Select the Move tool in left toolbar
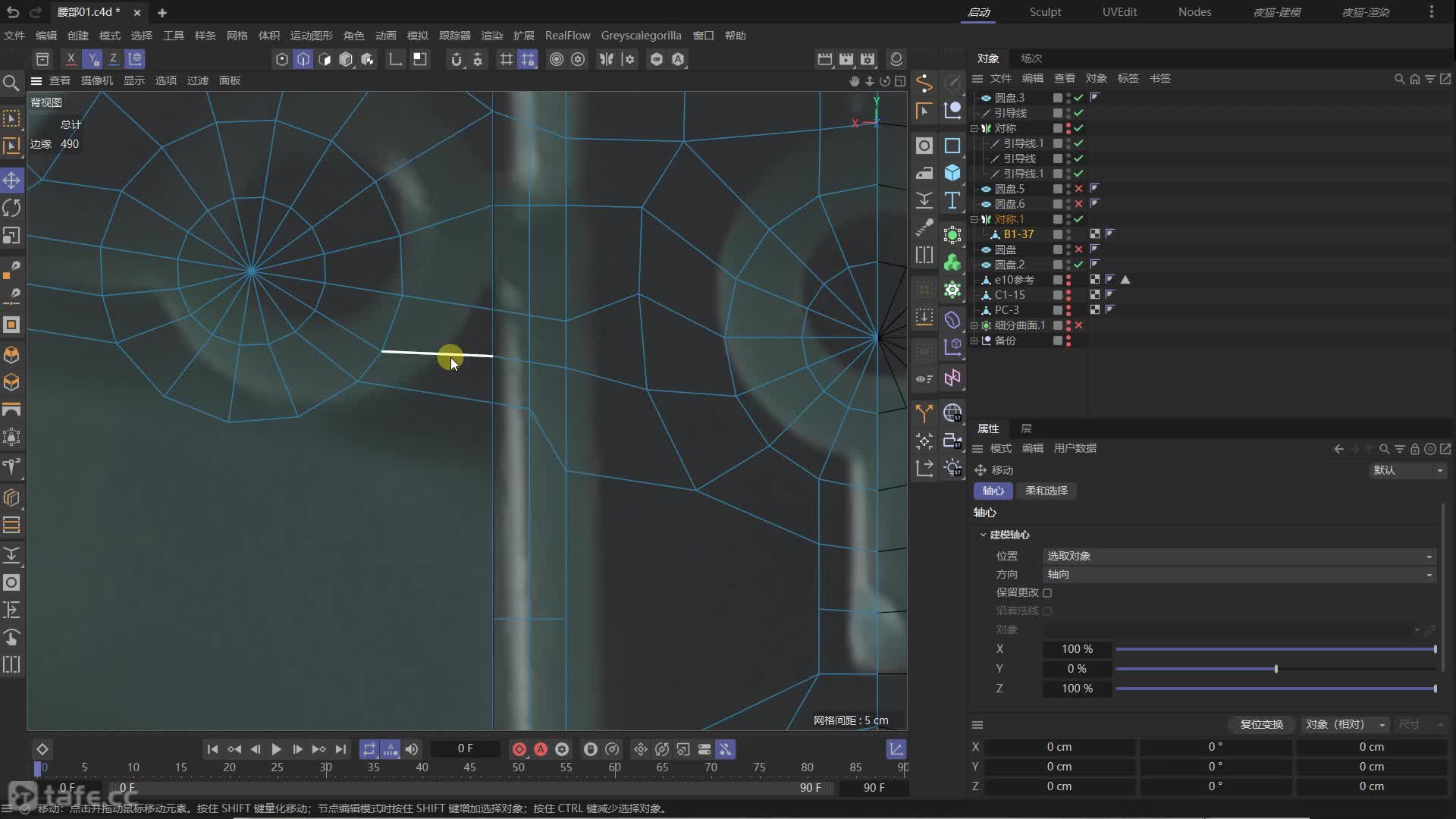This screenshot has height=819, width=1456. pos(11,180)
